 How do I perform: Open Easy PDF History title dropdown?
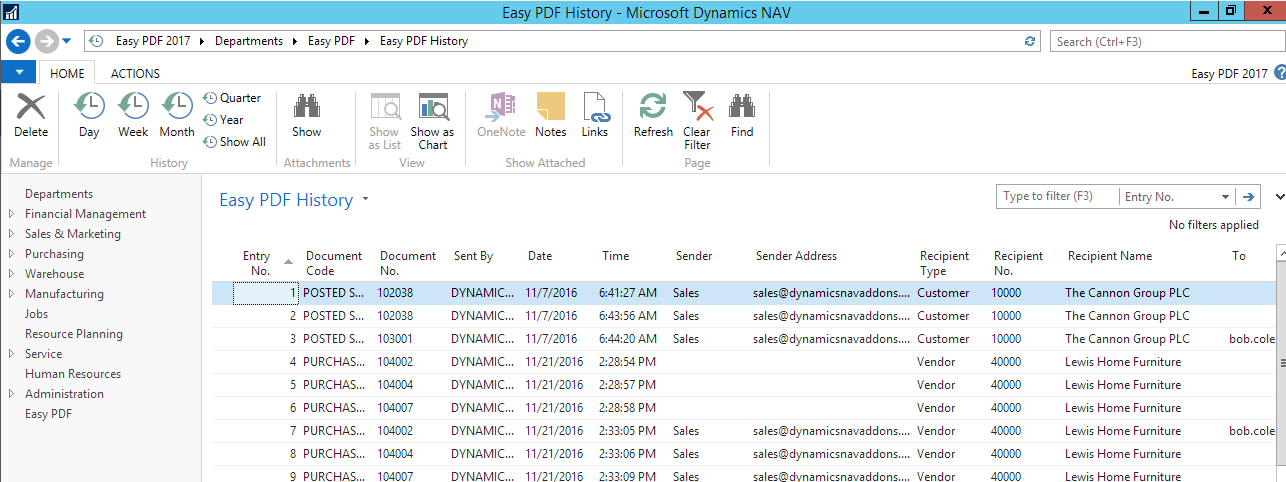pos(366,199)
